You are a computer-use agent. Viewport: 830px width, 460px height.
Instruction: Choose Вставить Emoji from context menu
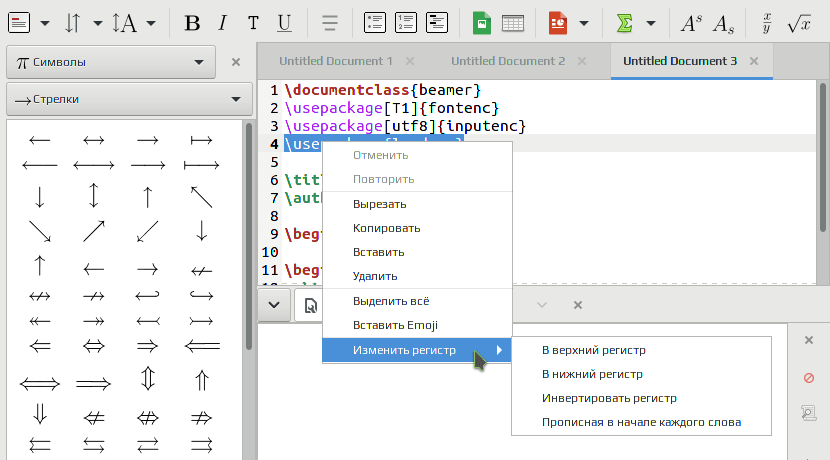click(417, 325)
